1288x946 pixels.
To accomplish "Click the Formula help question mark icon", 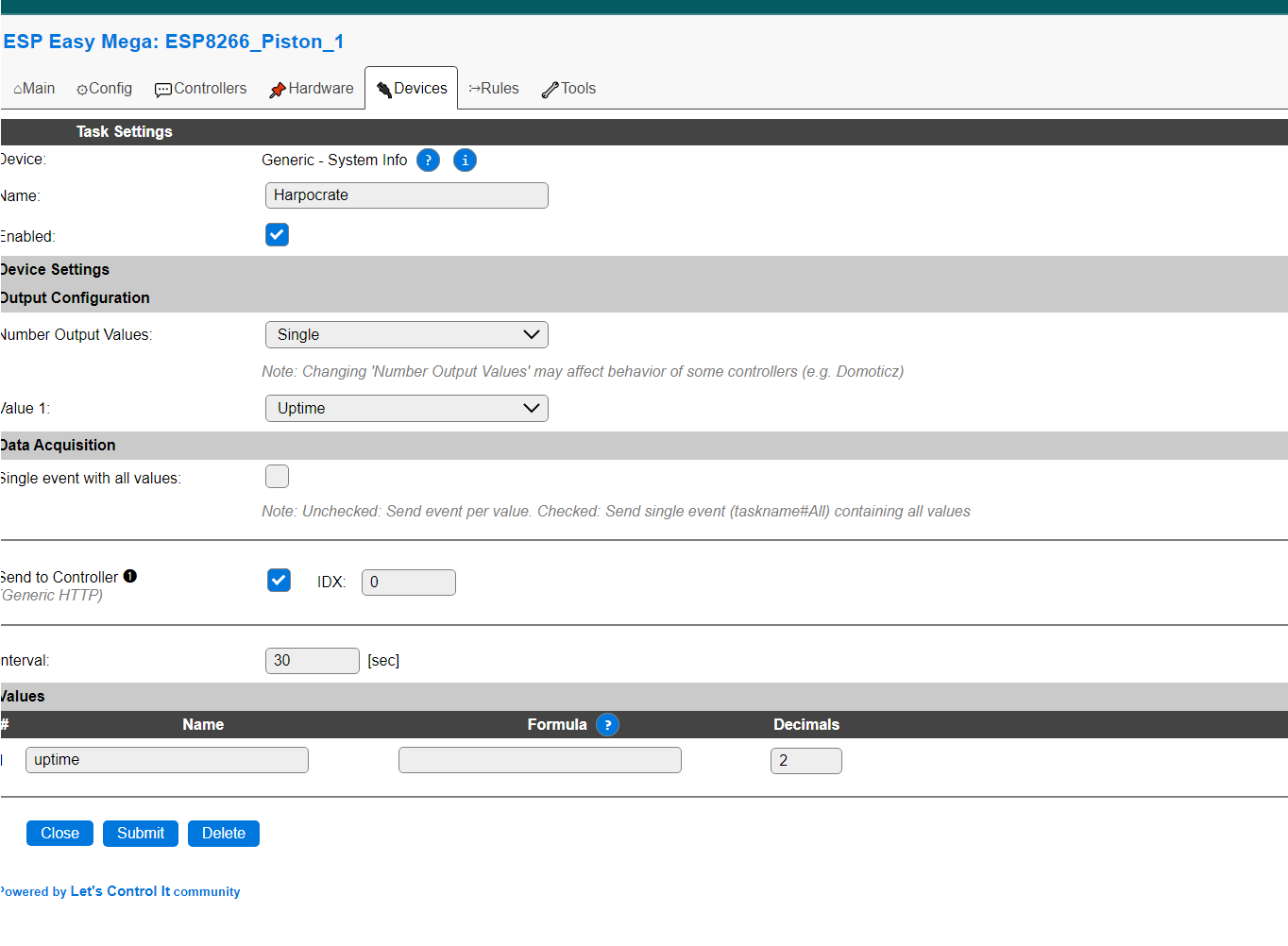I will pos(608,725).
